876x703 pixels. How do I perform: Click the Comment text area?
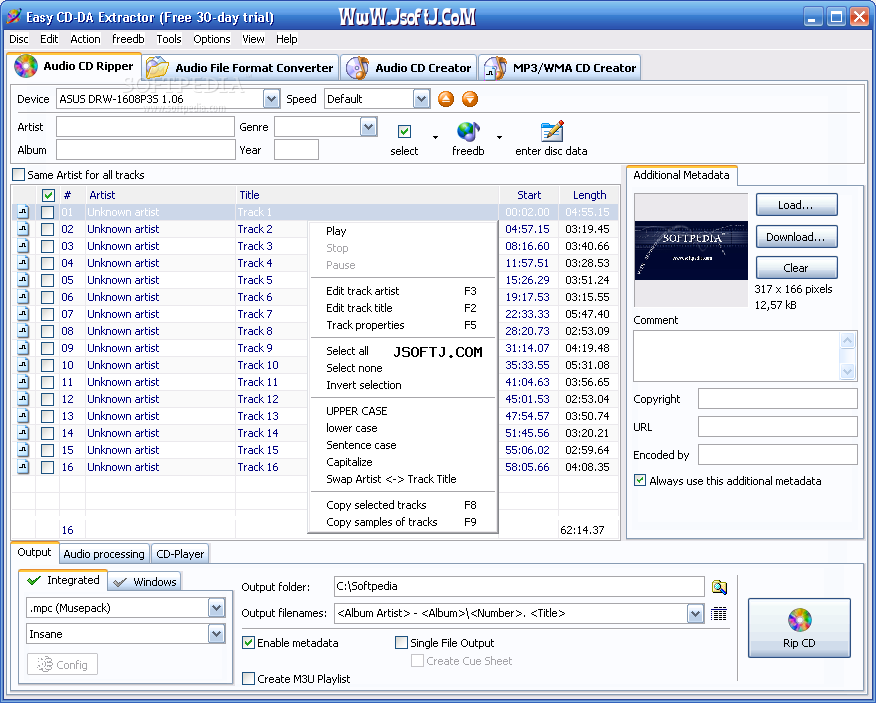click(737, 356)
